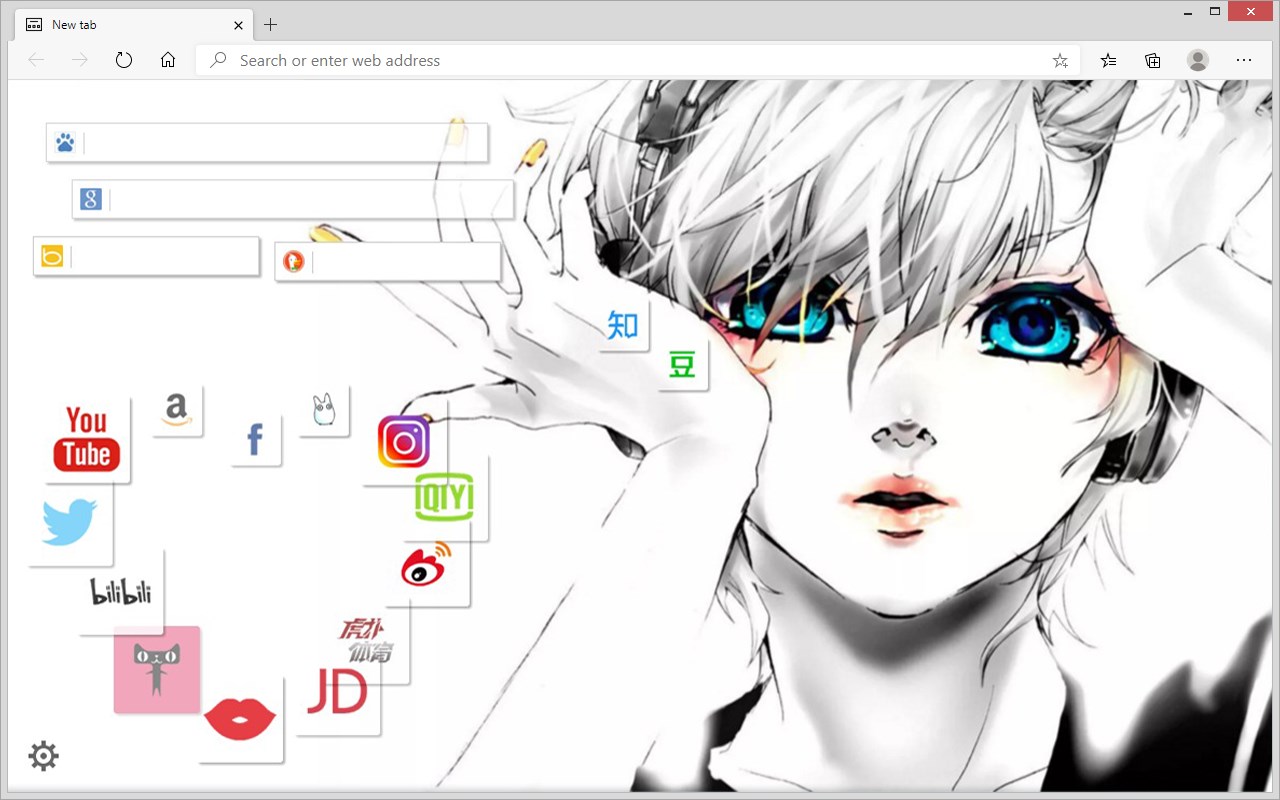
Task: Close the New tab tab
Action: click(239, 25)
